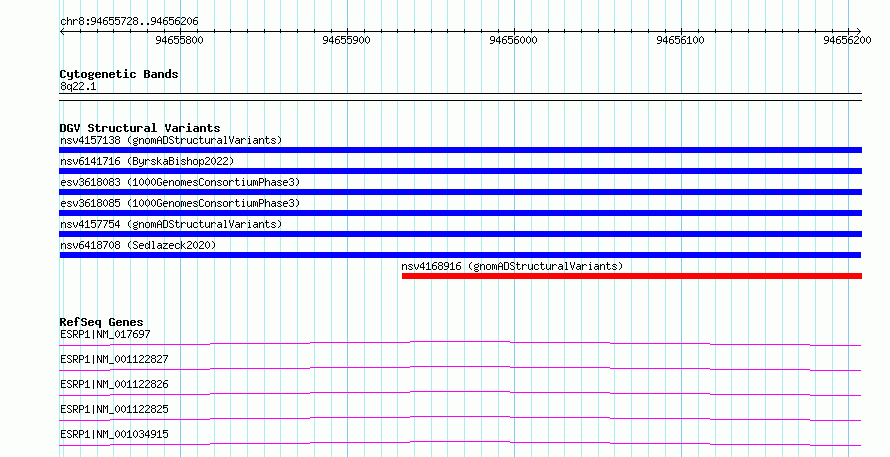Screen dimensions: 890x457
Task: Click ruler position label 94656100
Action: click(680, 40)
